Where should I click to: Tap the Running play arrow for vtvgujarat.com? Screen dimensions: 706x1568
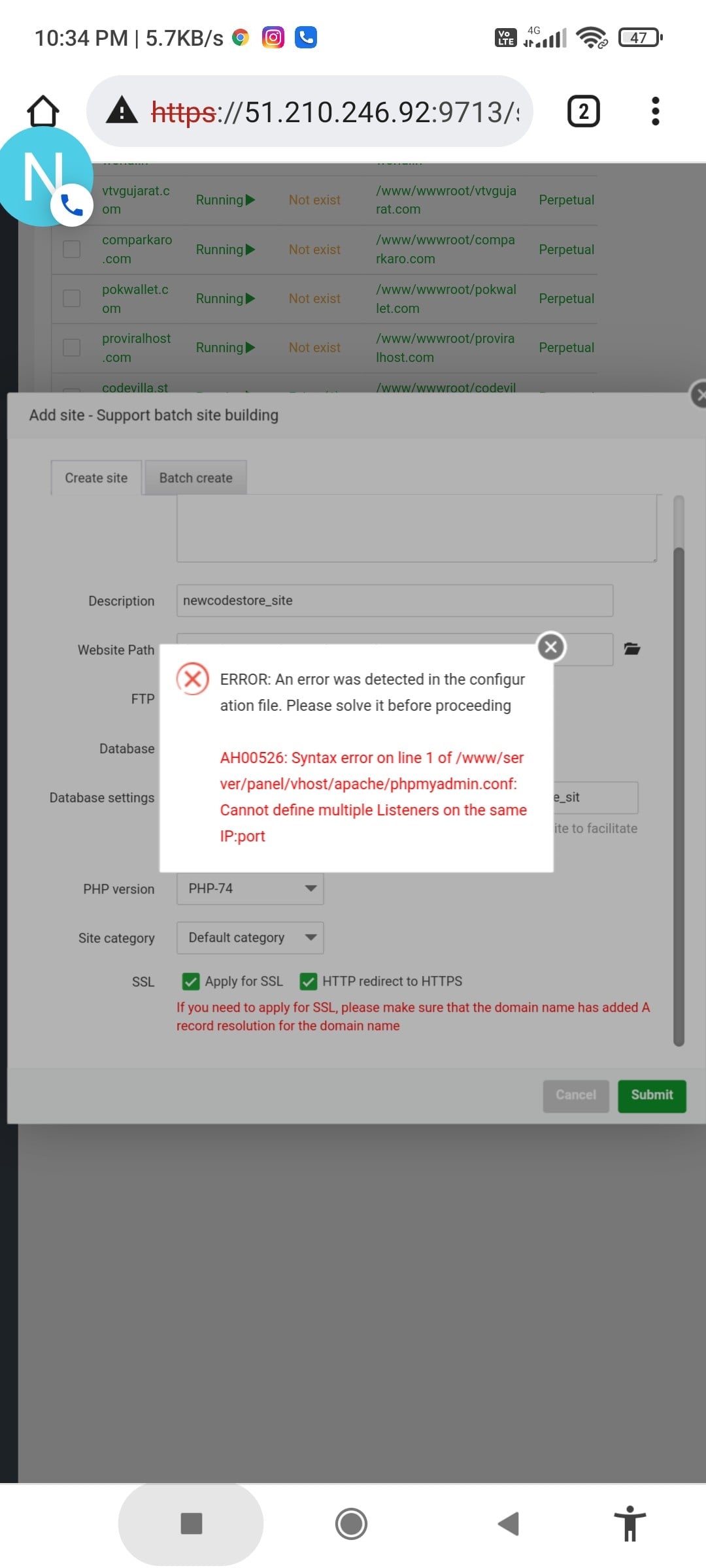250,200
